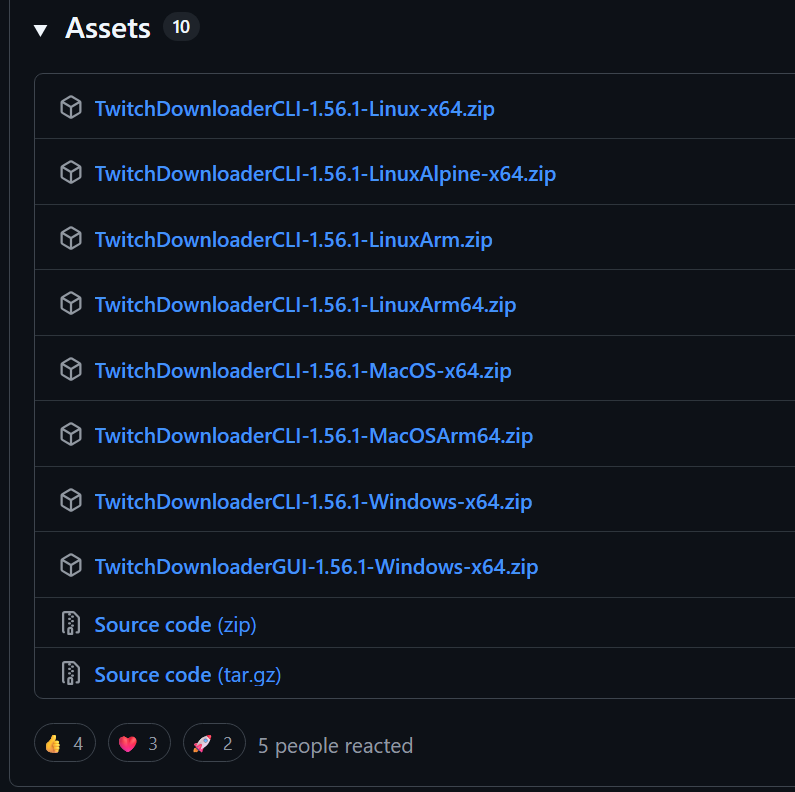Toggle the heart reaction
Image resolution: width=795 pixels, height=792 pixels.
click(139, 744)
